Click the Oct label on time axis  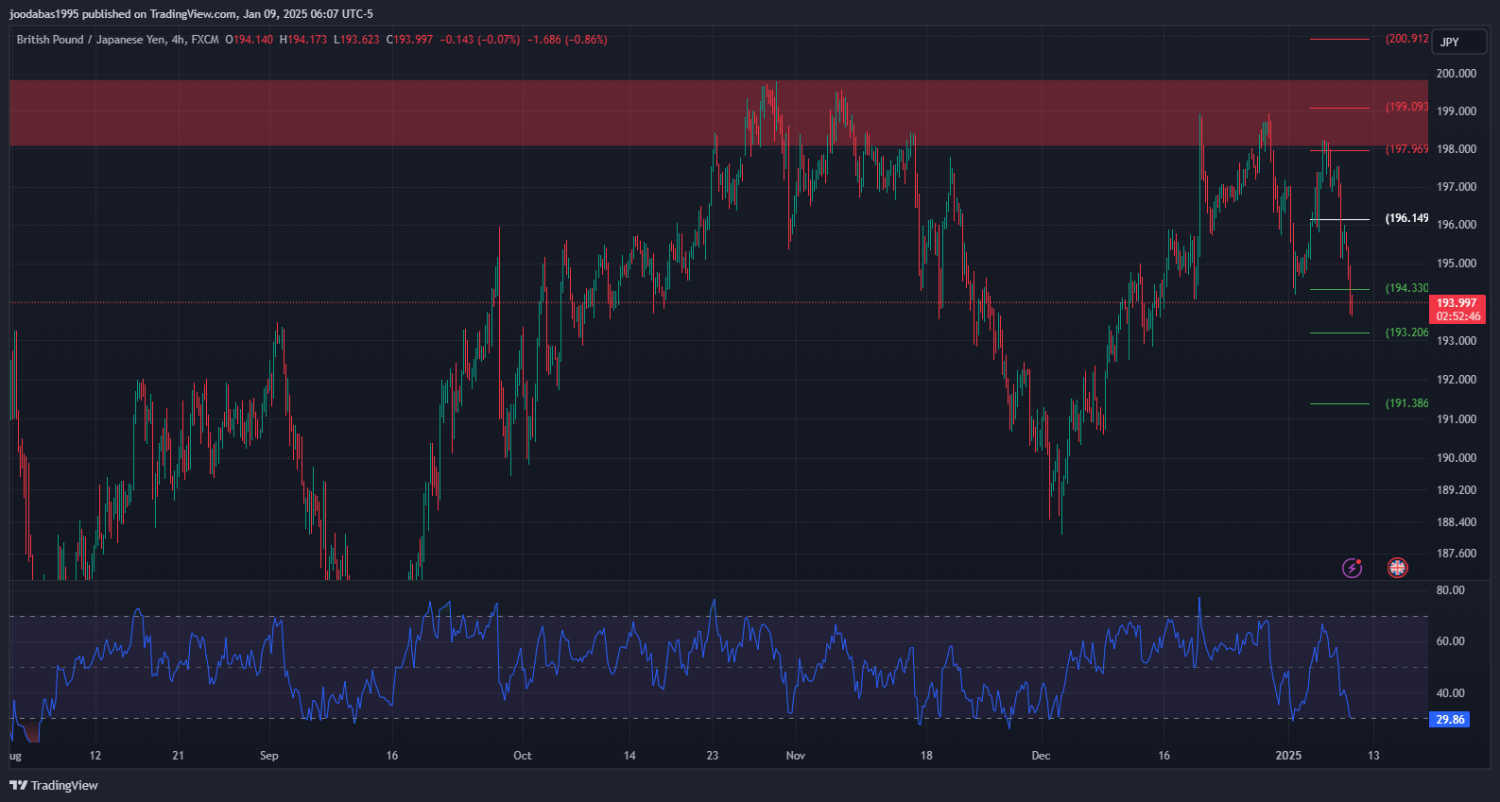520,754
